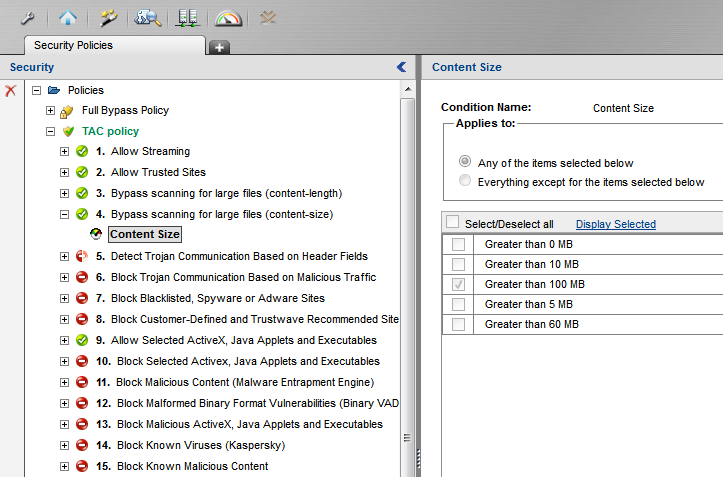Add a new tab with plus button
The height and width of the screenshot is (477, 723).
point(219,47)
